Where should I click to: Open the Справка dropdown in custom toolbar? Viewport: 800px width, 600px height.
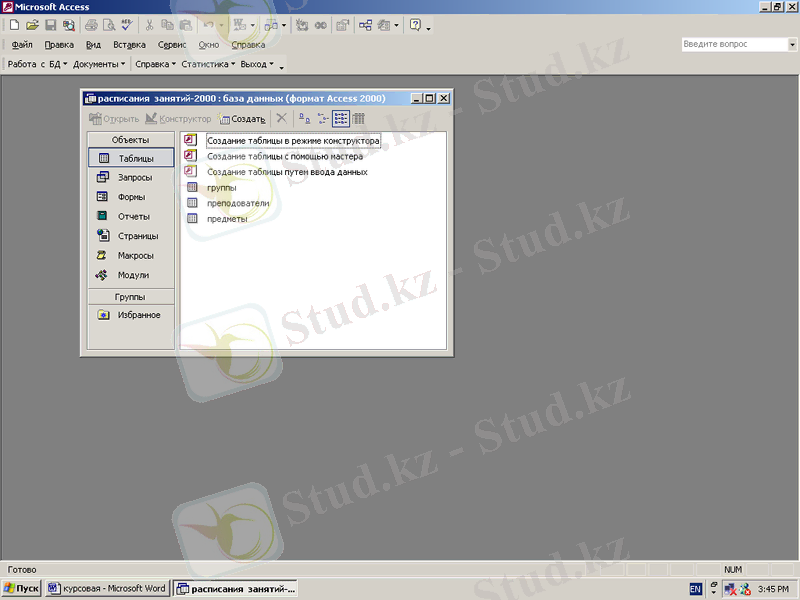(x=155, y=64)
